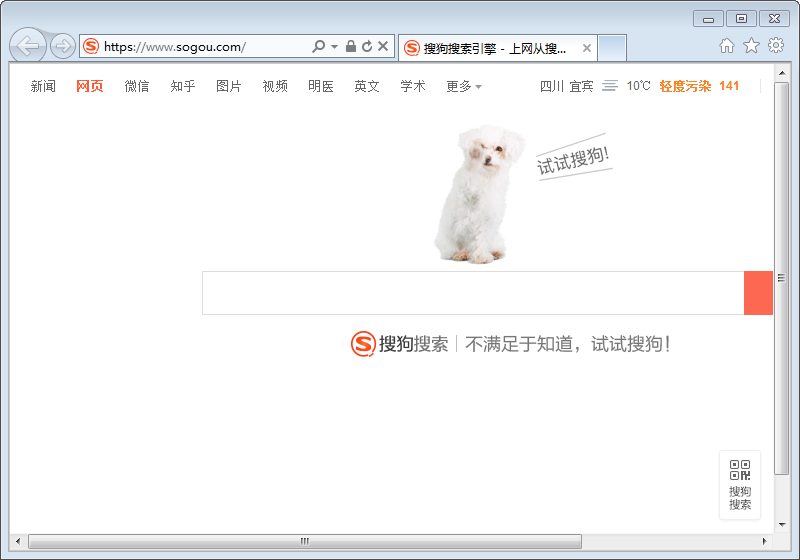The width and height of the screenshot is (800, 560).
Task: Stop loading with the address bar X
Action: point(383,46)
